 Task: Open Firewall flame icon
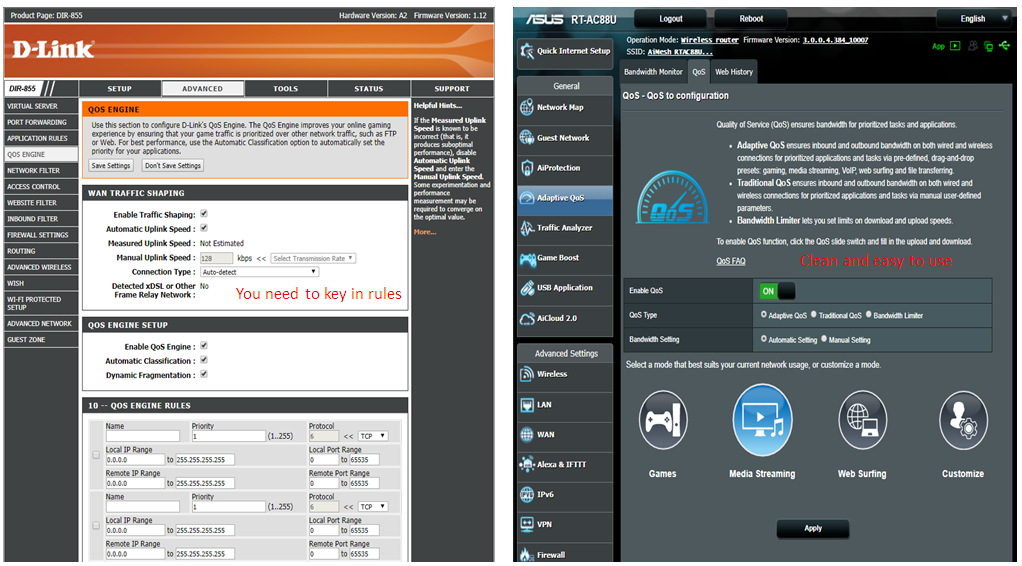[x=527, y=554]
